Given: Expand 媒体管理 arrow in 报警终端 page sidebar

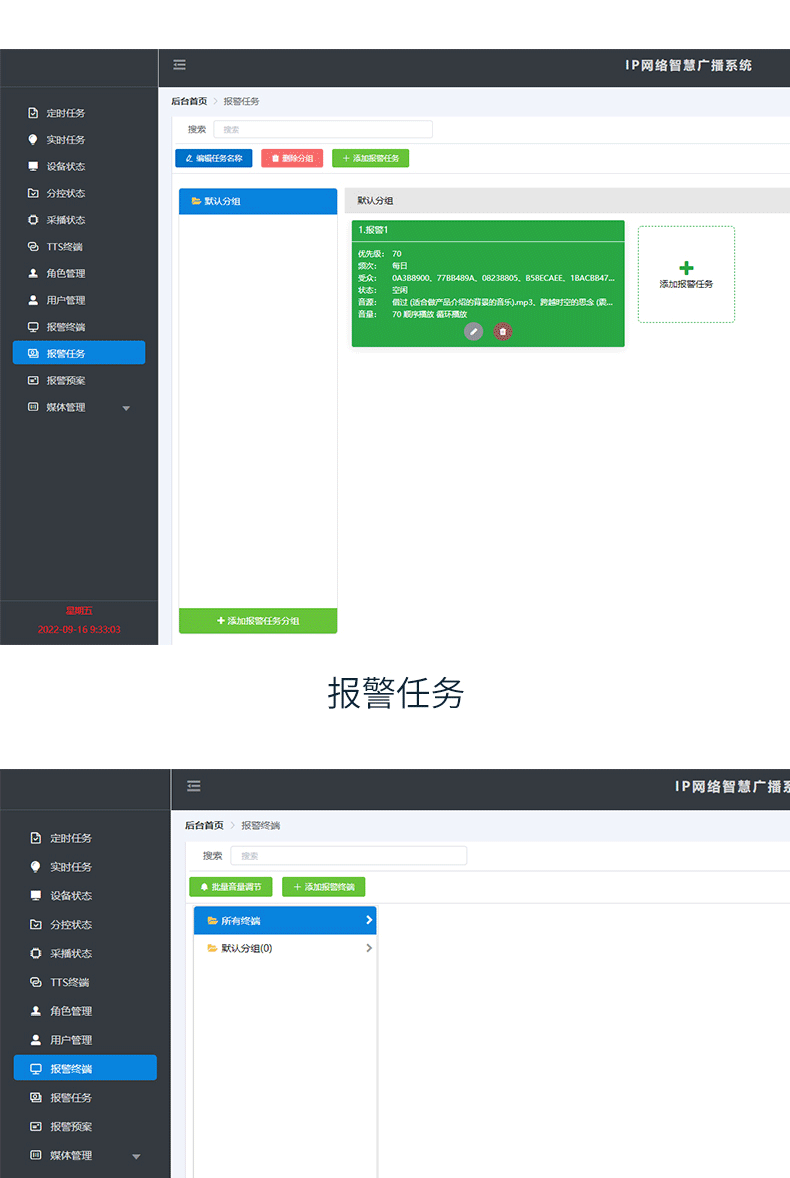Looking at the screenshot, I should click(x=136, y=1156).
